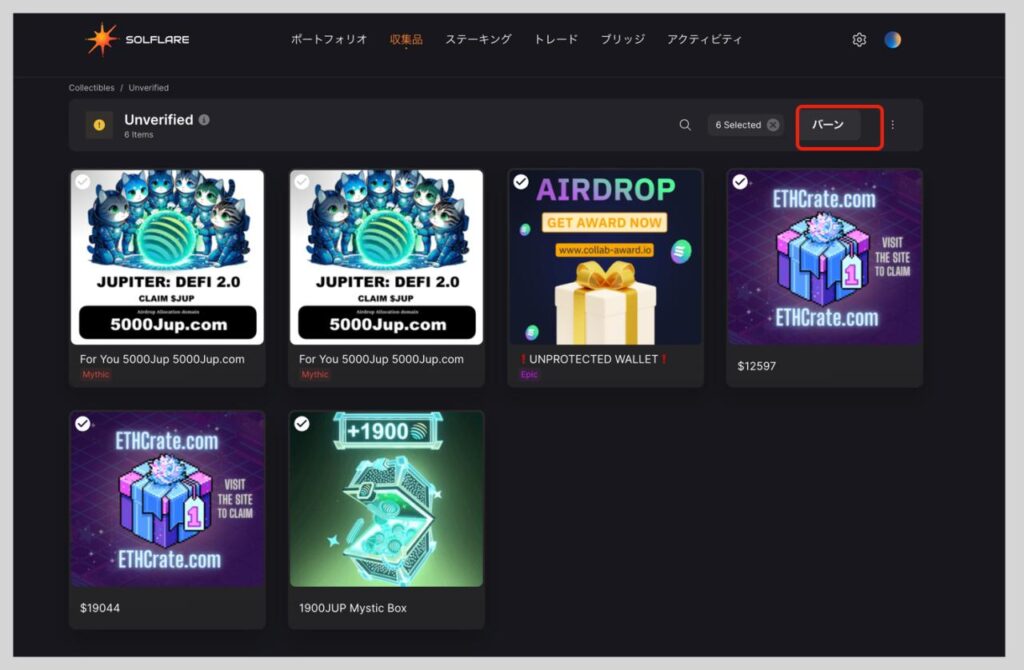Click the 'UNPROTECTED WALLET' title text
This screenshot has height=670, width=1024.
(x=594, y=359)
